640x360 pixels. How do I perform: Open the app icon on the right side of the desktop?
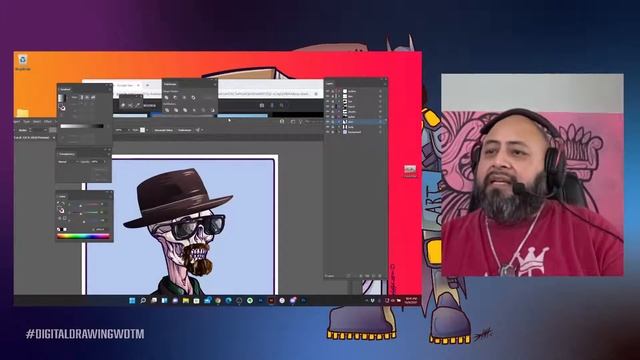(x=410, y=171)
